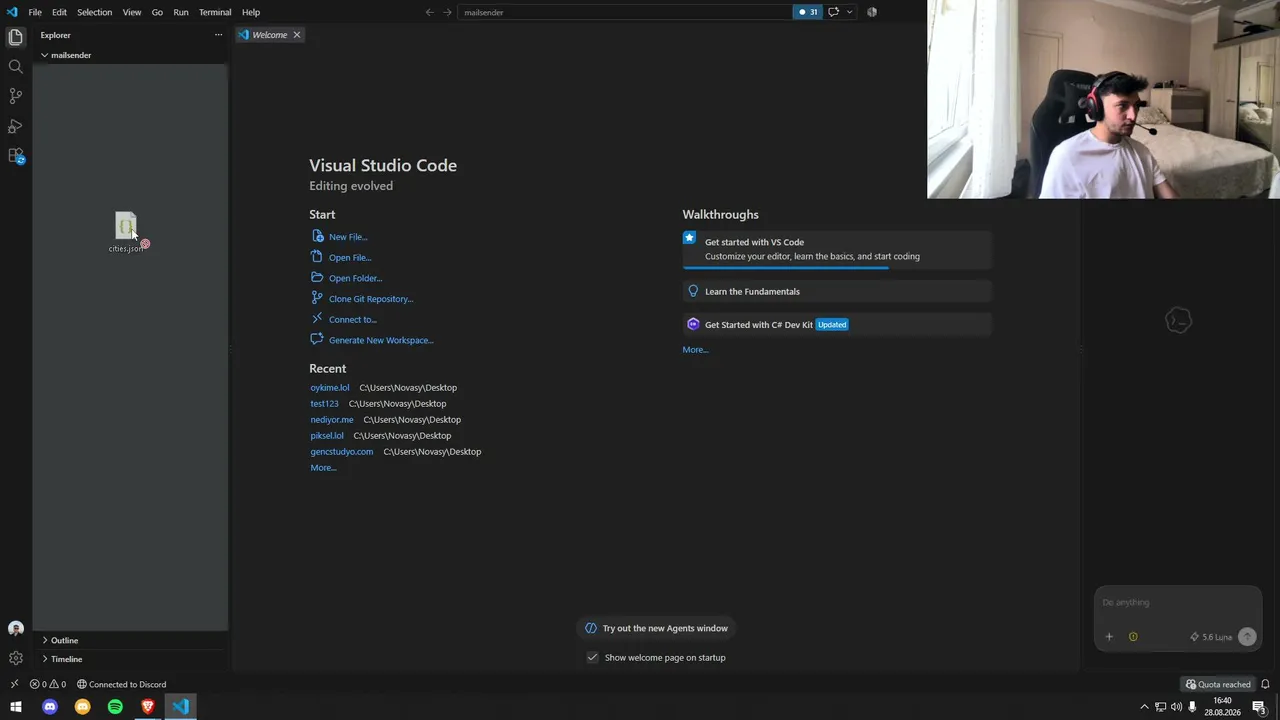This screenshot has height=720, width=1280.
Task: Click Generate New Workspace... link
Action: pyautogui.click(x=381, y=340)
